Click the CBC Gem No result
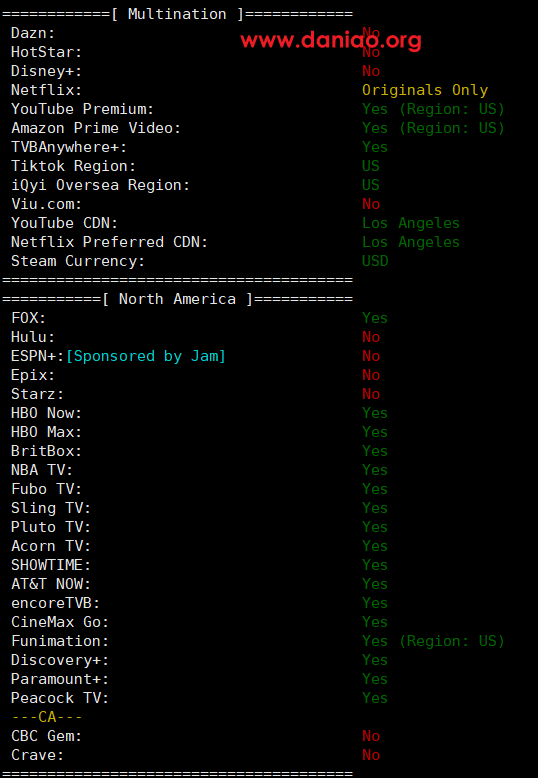The height and width of the screenshot is (778, 538). pyautogui.click(x=371, y=736)
